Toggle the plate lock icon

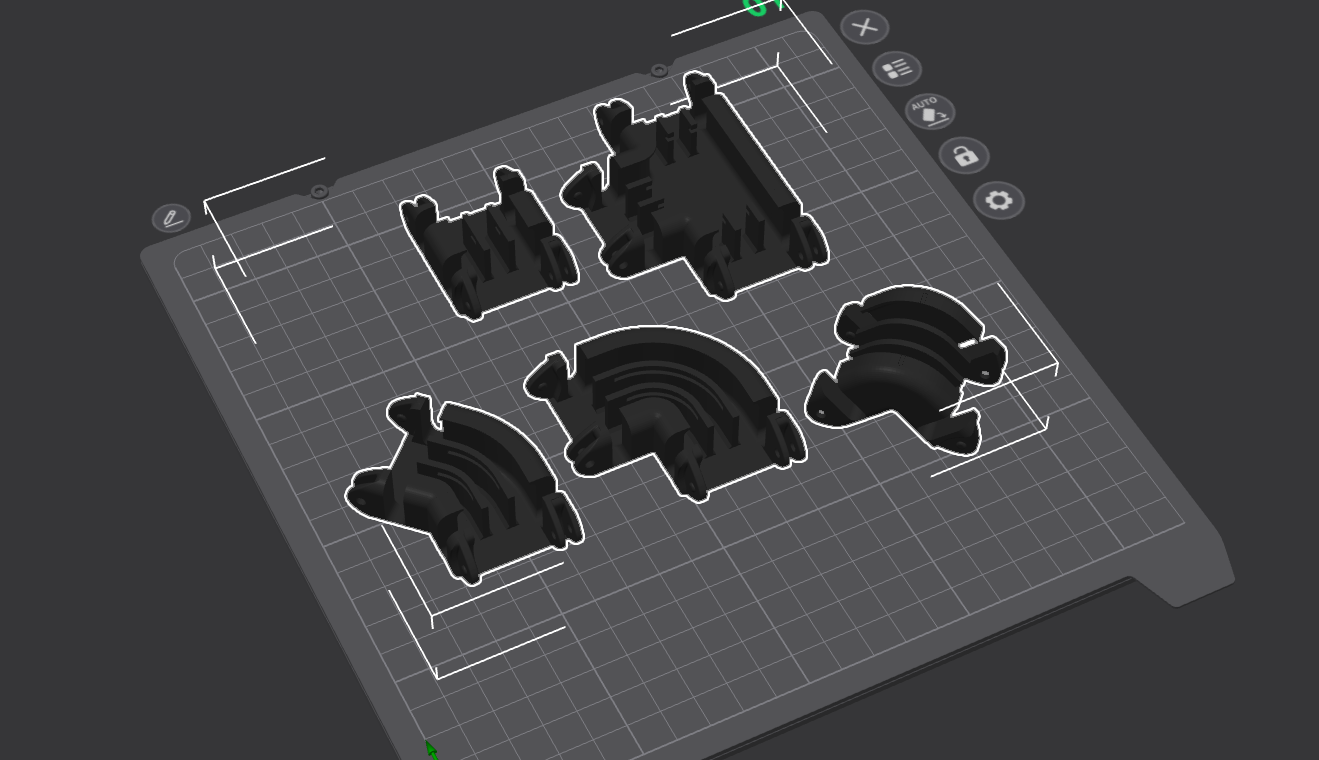[x=965, y=156]
